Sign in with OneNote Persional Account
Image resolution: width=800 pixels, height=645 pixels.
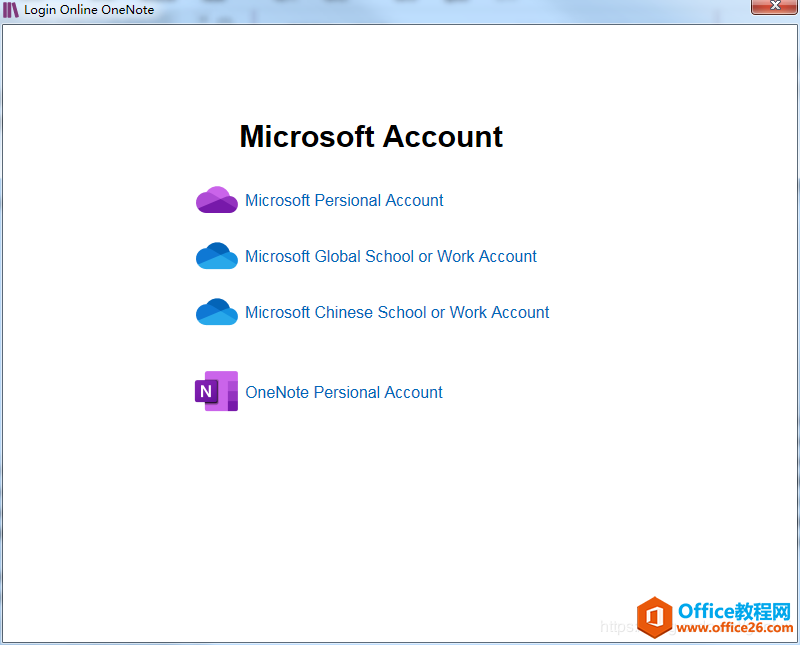click(x=344, y=392)
